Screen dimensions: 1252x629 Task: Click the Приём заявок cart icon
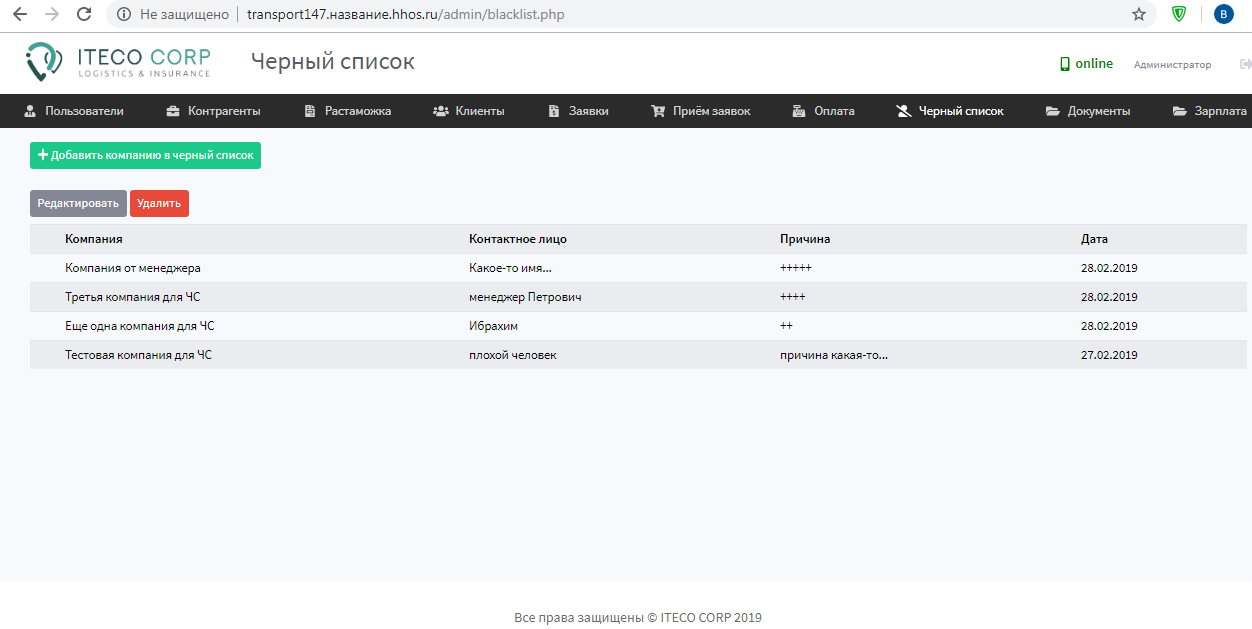tap(658, 111)
